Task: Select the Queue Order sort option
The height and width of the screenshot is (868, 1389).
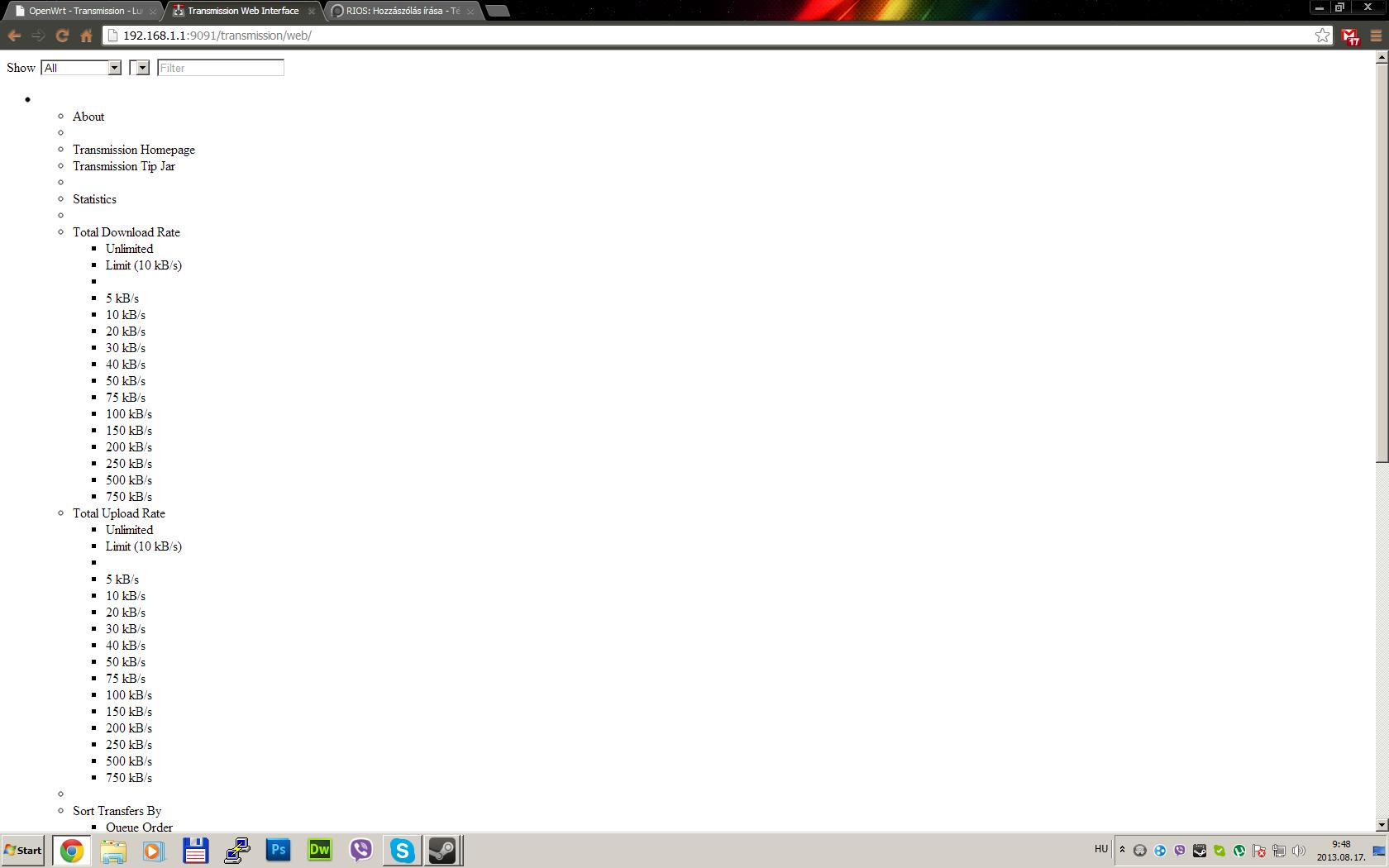Action: [x=139, y=827]
